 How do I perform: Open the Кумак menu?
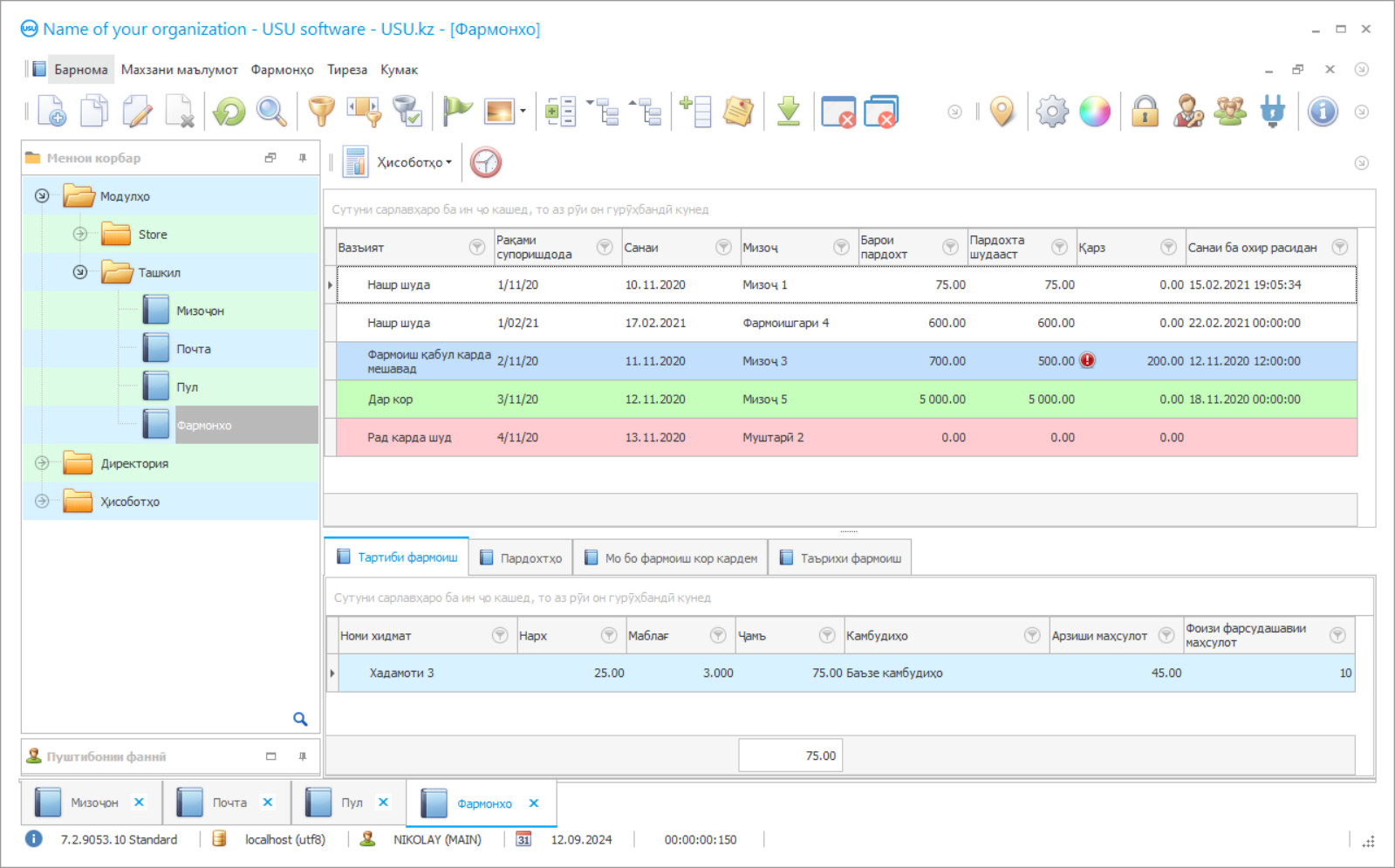(399, 70)
